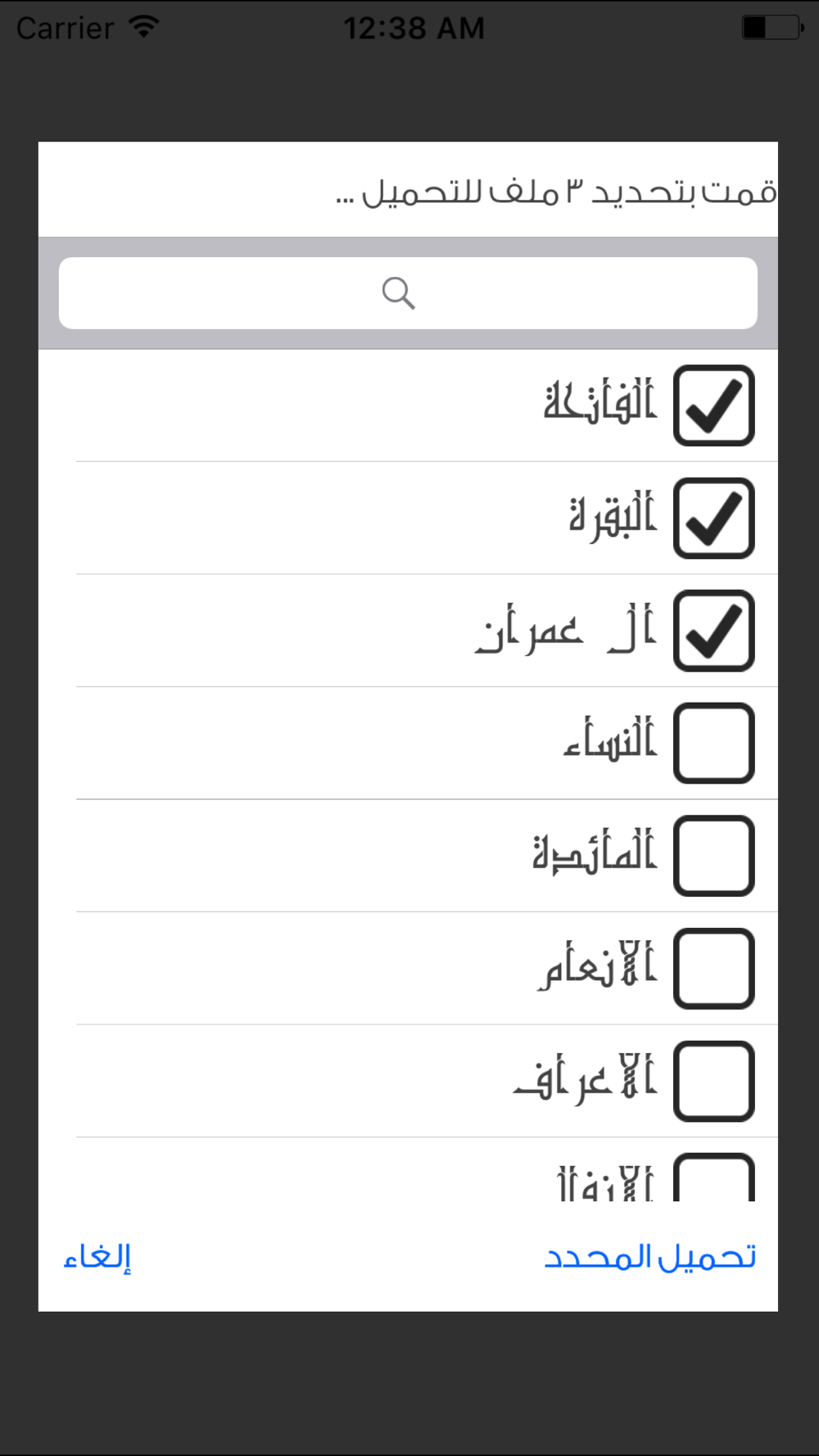Uncheck the الفاتحة checkbox
Screen dimensions: 819x1456
(x=713, y=405)
